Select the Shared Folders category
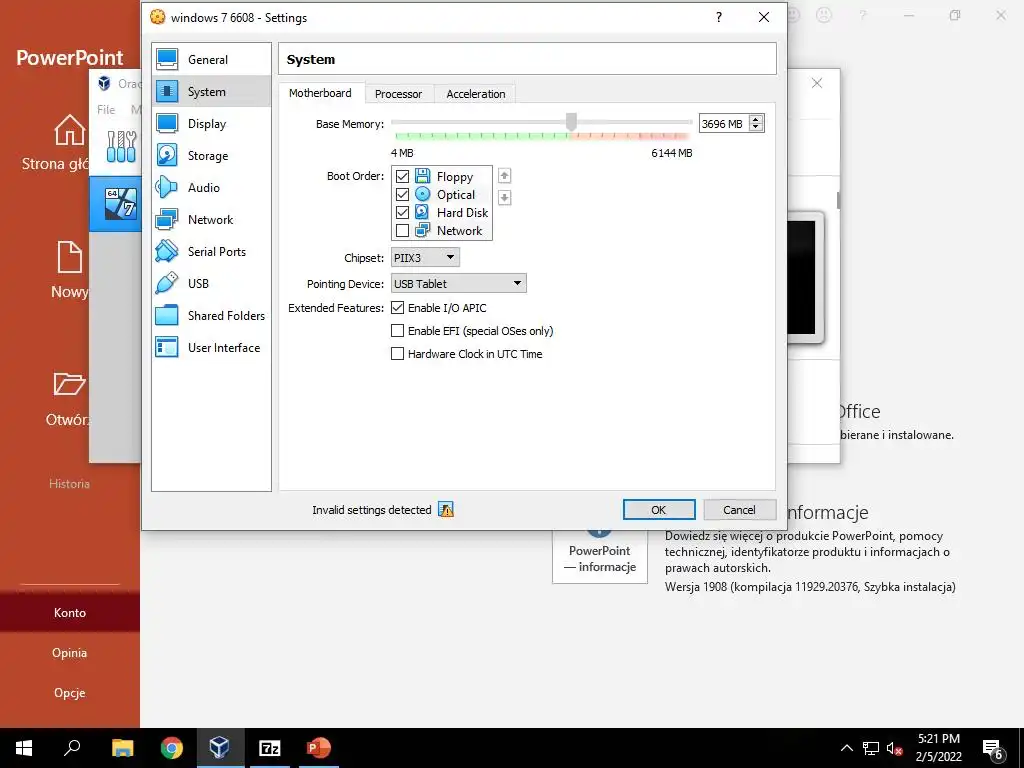 point(211,315)
